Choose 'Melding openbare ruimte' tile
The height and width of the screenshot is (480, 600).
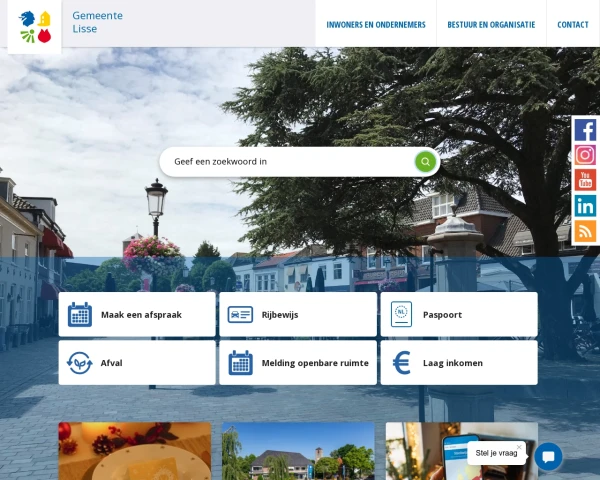[298, 363]
